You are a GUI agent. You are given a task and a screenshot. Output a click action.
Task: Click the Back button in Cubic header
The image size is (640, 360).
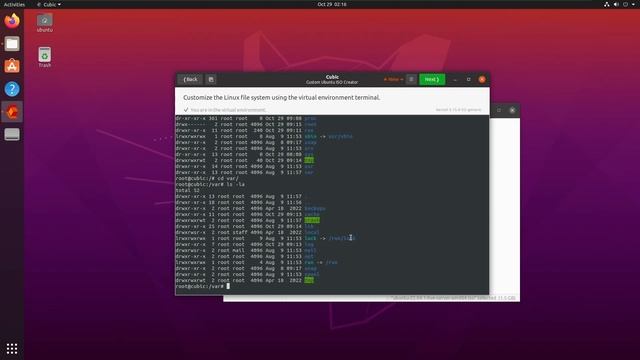pos(190,80)
